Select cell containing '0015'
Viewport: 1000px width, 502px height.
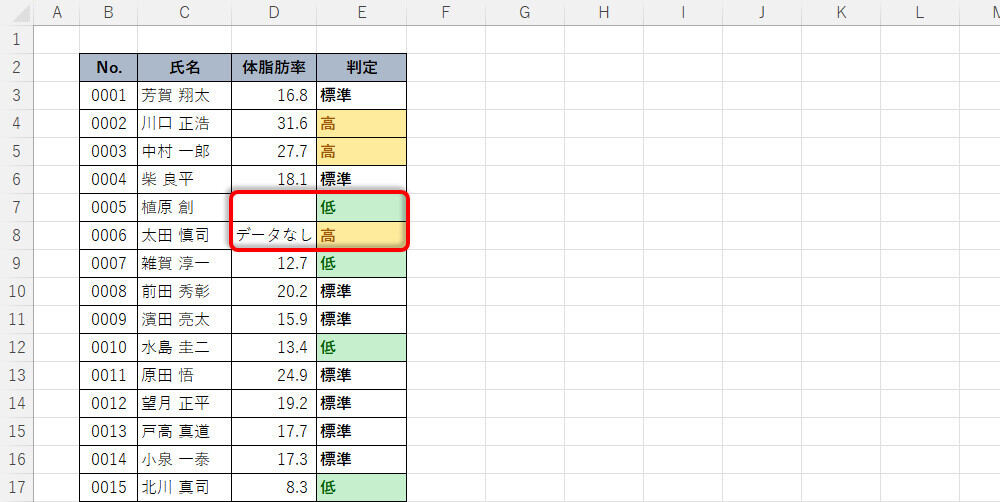108,487
